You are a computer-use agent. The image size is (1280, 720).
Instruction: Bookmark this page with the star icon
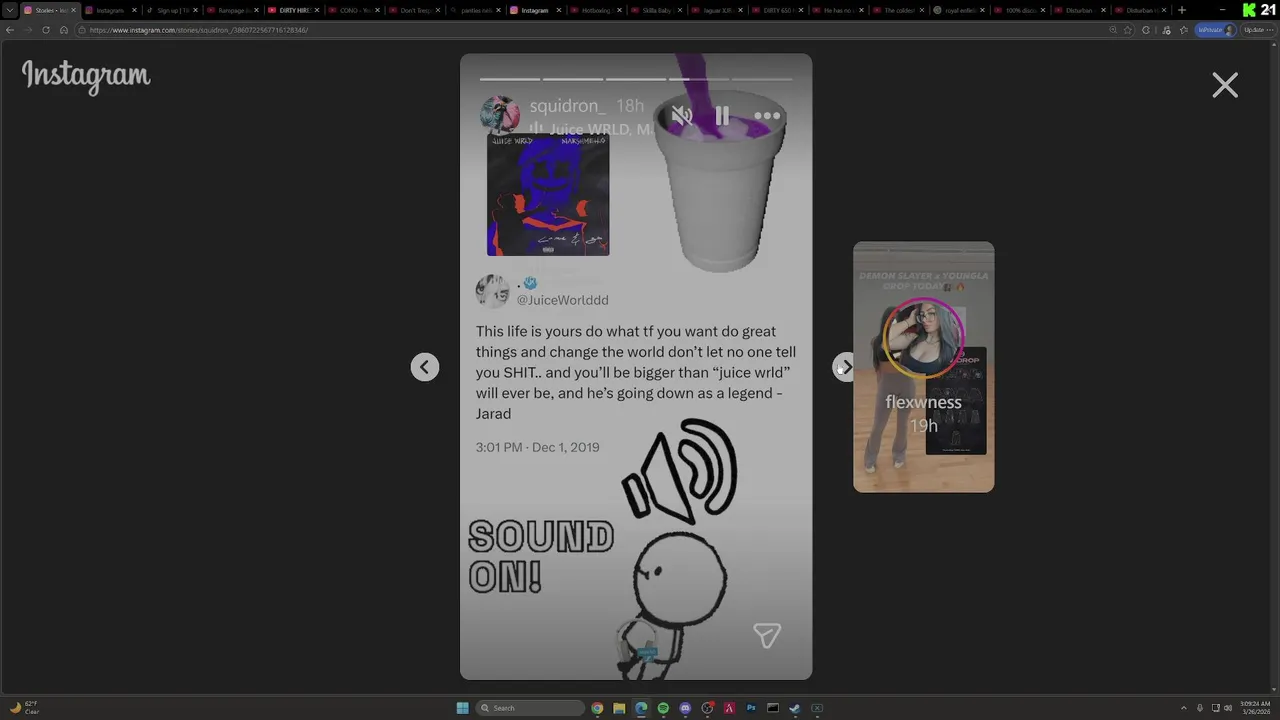click(1128, 30)
